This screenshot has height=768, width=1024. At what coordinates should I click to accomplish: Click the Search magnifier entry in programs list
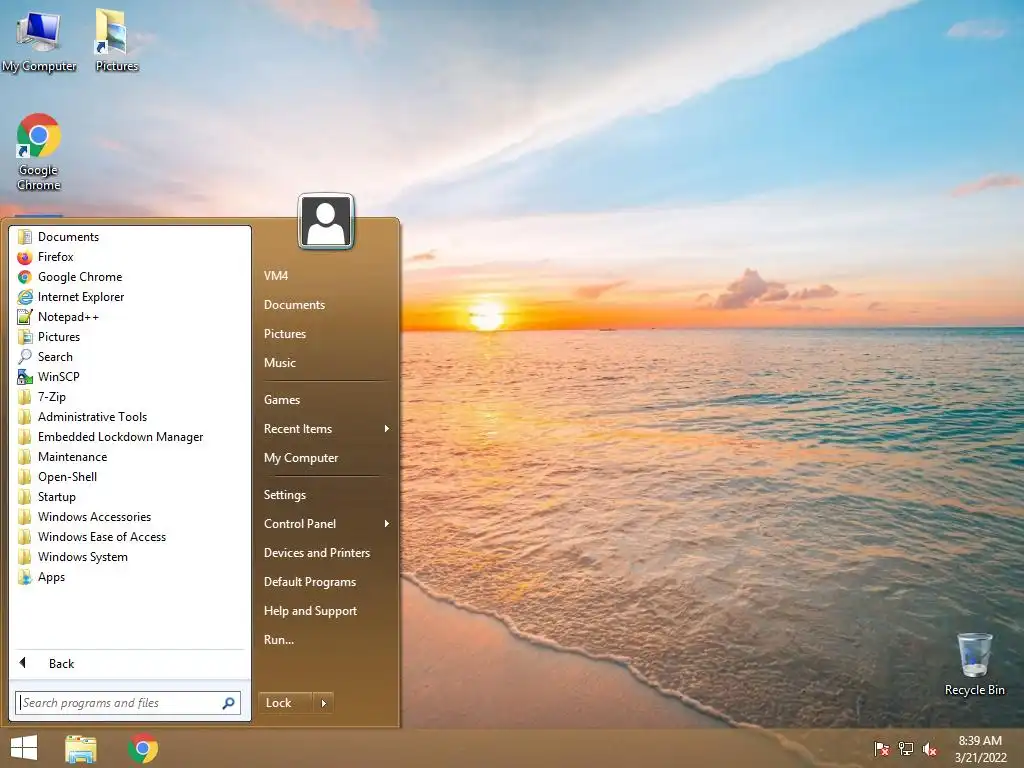point(25,357)
